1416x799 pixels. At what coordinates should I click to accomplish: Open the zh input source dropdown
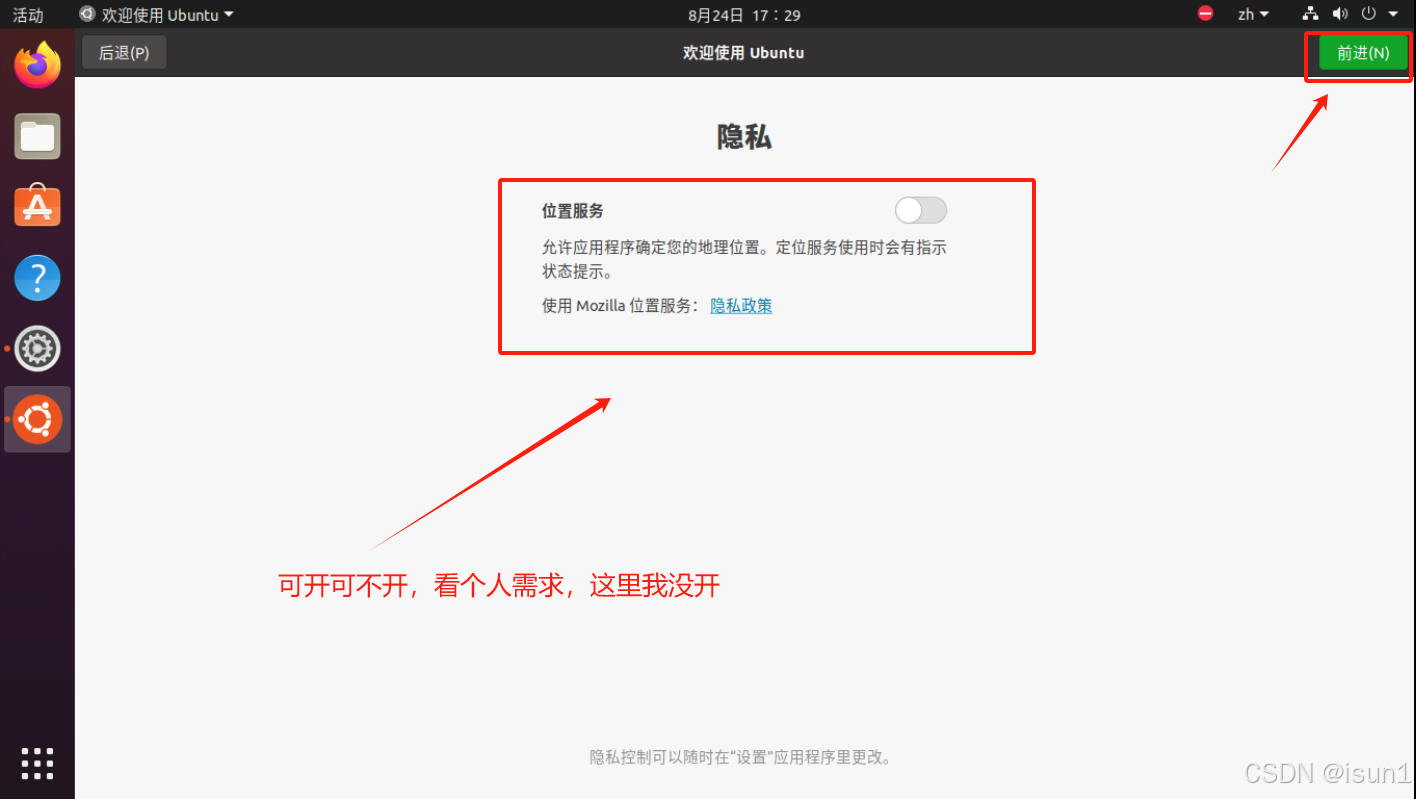click(1253, 14)
